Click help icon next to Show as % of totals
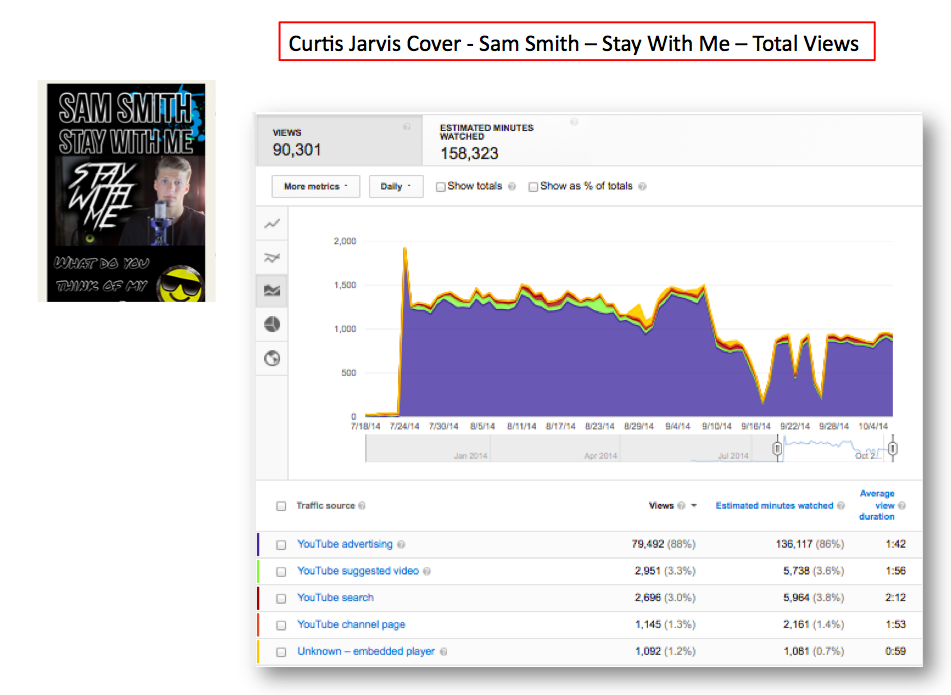Screen dimensions: 951x695 (642, 187)
